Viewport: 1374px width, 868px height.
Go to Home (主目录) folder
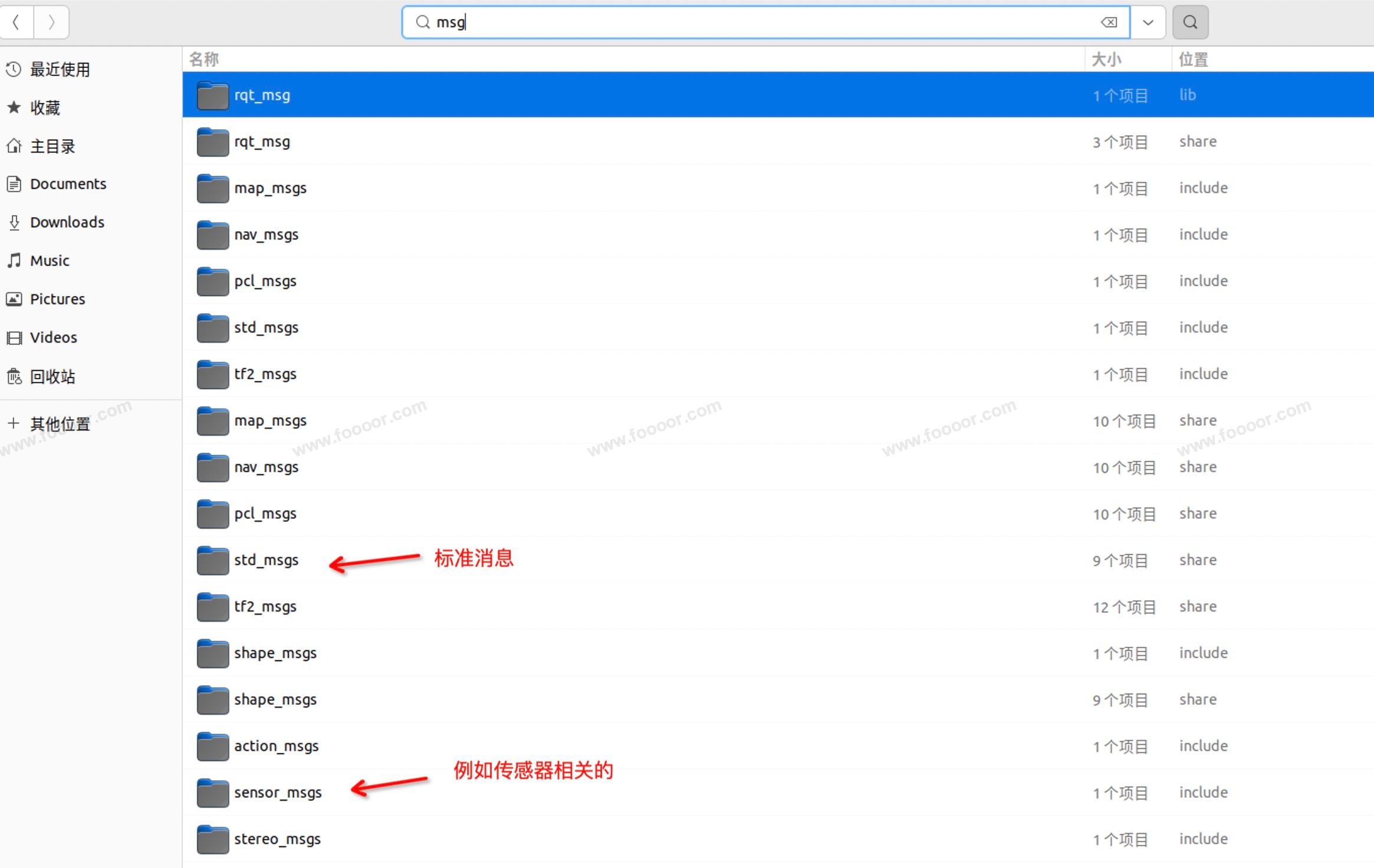point(52,146)
